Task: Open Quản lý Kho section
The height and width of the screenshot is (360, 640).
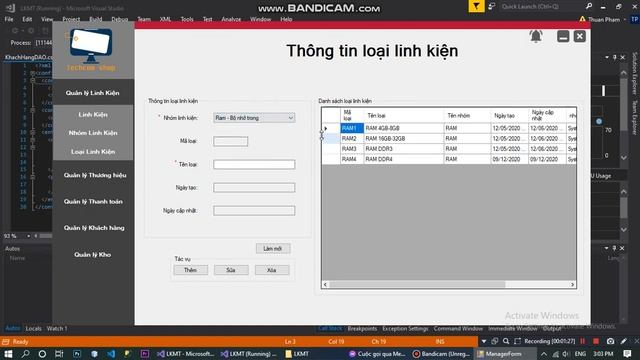Action: pyautogui.click(x=93, y=254)
